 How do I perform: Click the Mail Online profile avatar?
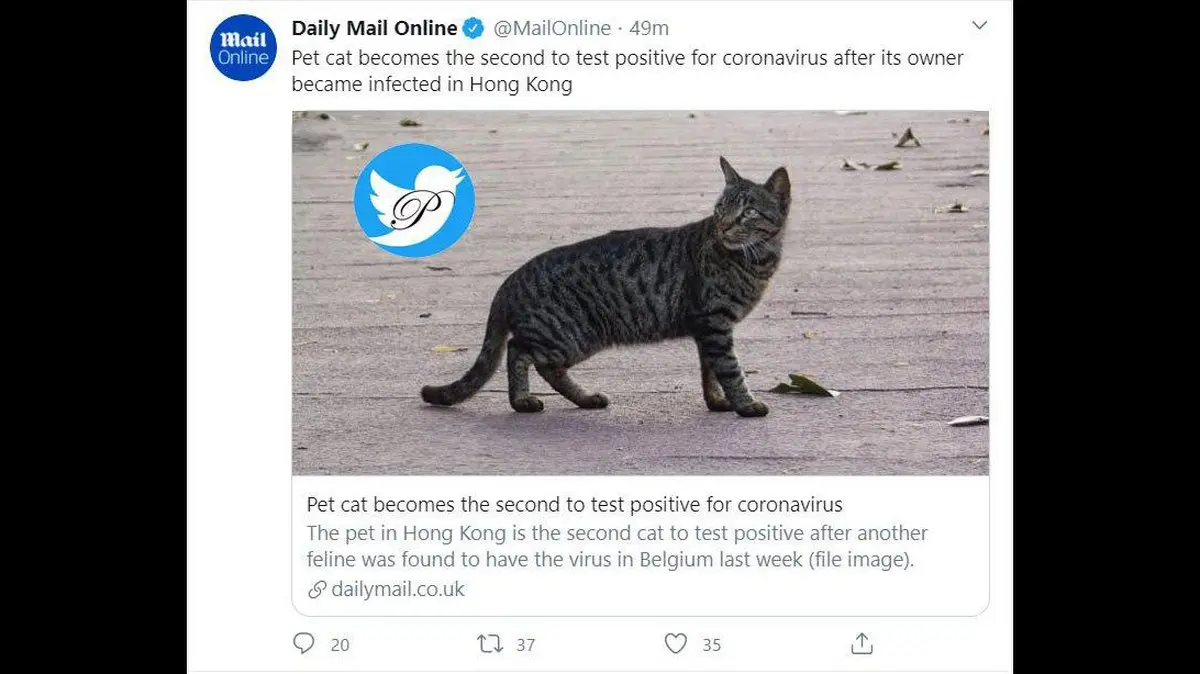[243, 49]
